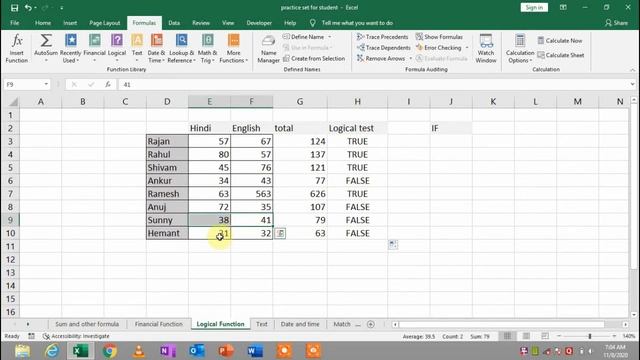Viewport: 640px width, 360px height.
Task: Open Customize Quick Access Toolbar dropdown
Action: coord(62,8)
